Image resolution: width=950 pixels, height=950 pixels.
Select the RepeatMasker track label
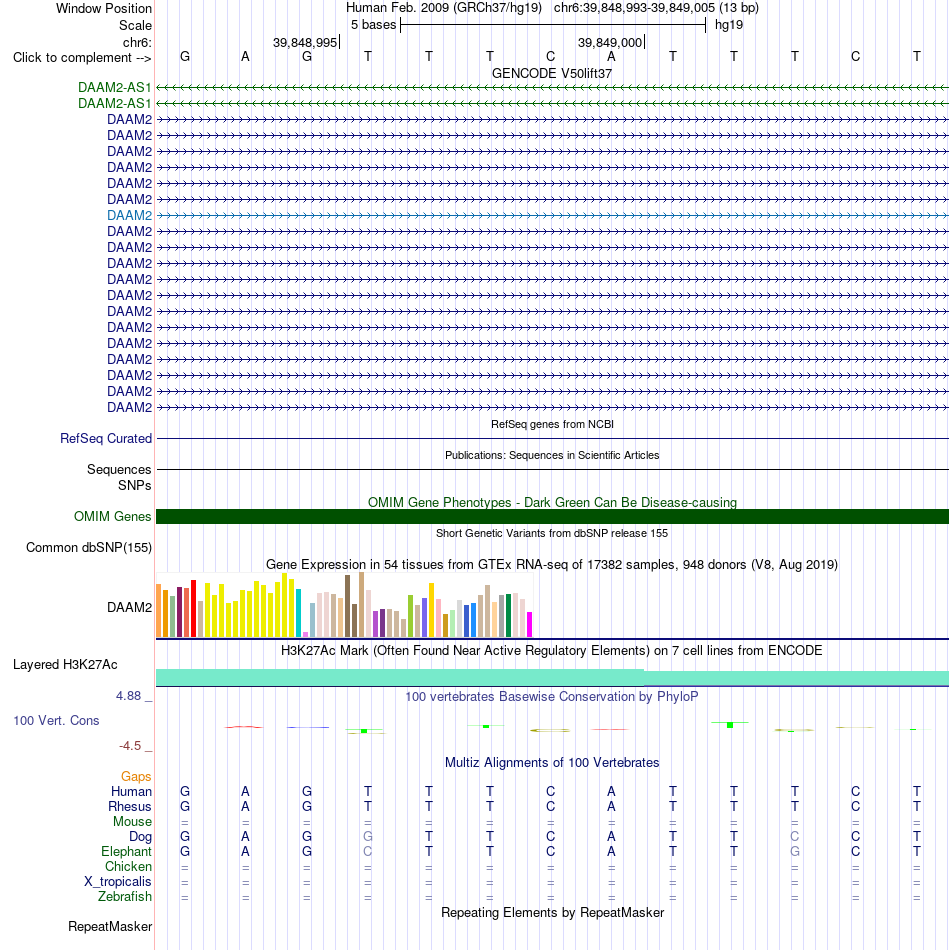[x=110, y=926]
